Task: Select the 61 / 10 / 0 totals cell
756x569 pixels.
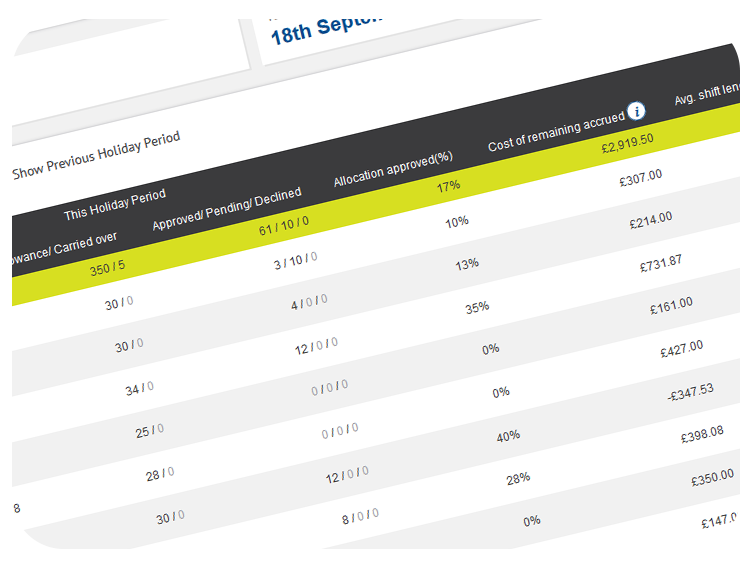Action: pos(285,226)
